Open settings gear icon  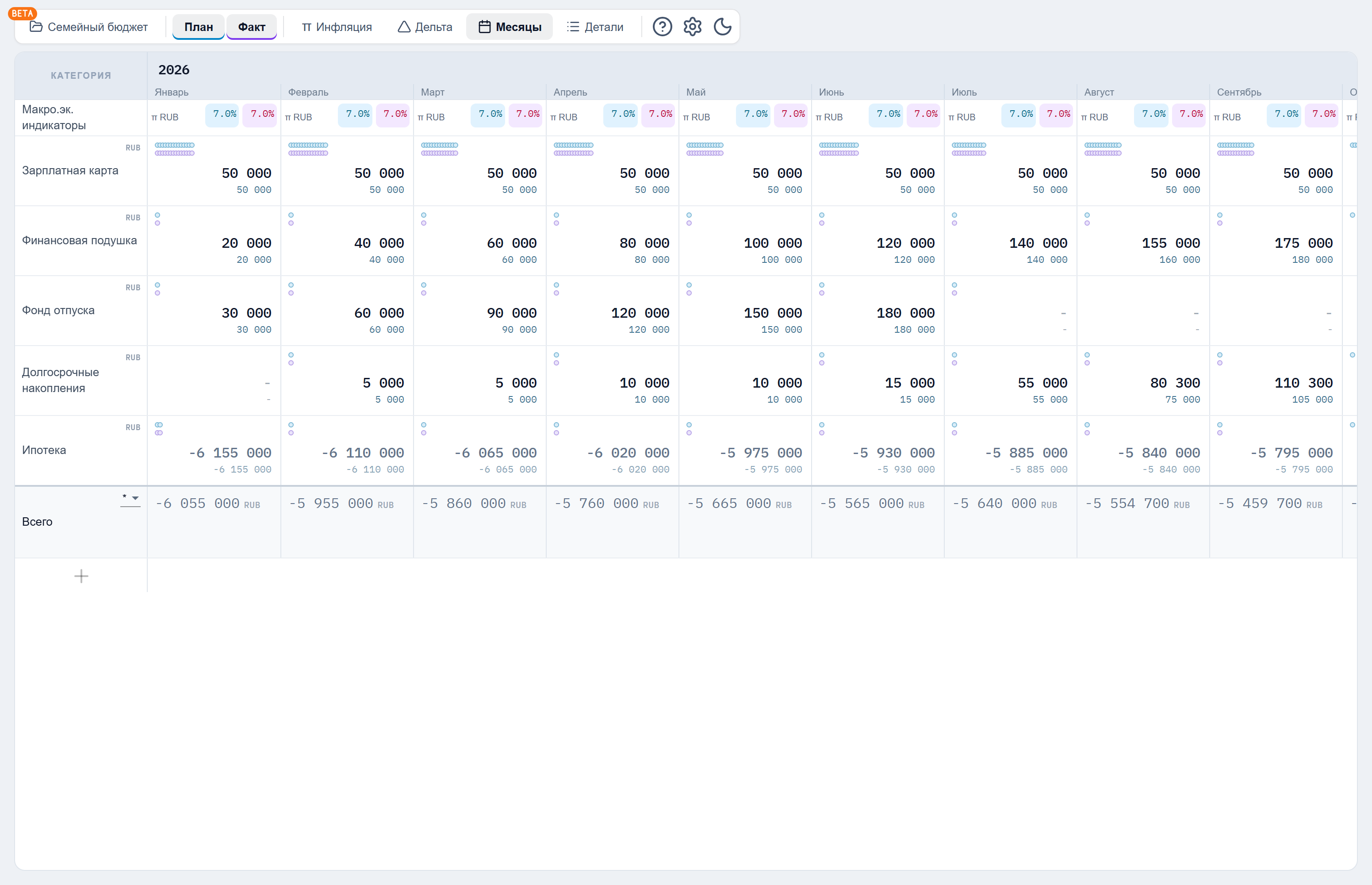coord(692,27)
